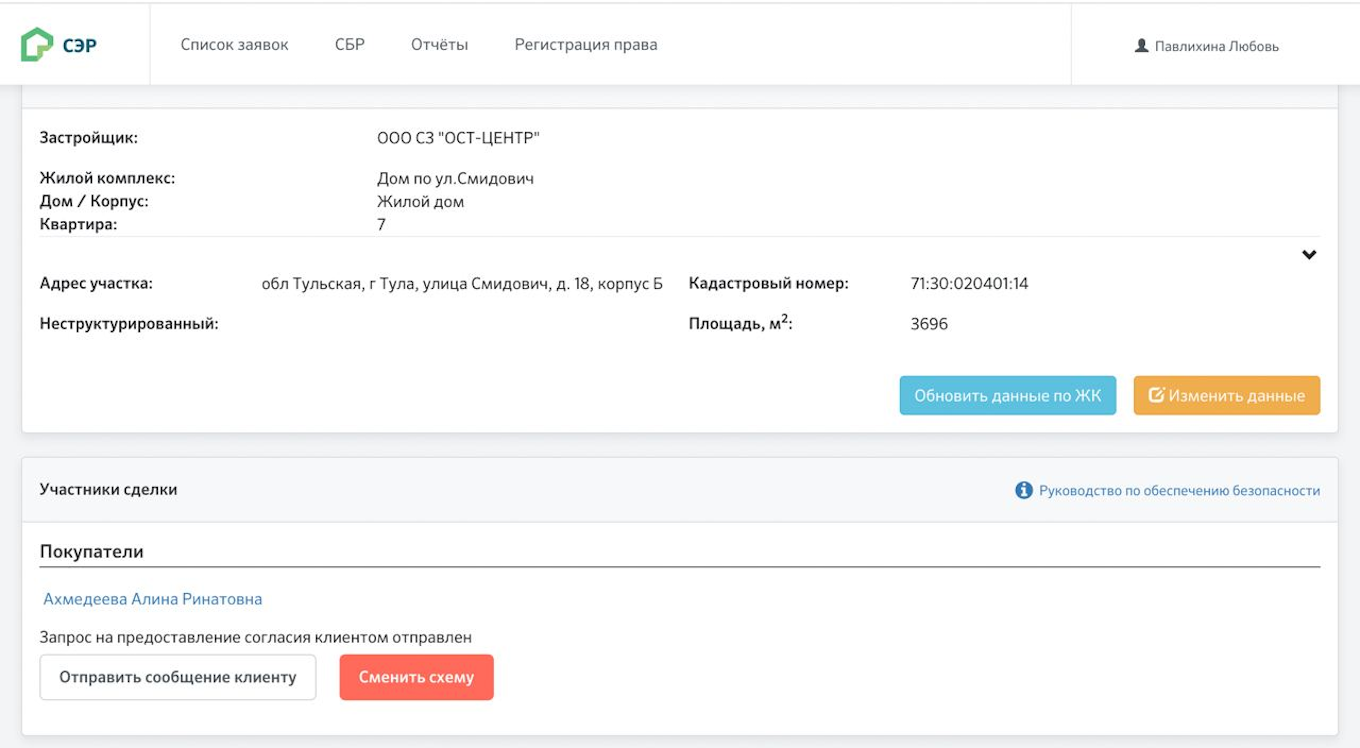Screen dimensions: 1360x748
Task: Click the Дом по ул.Смидович value
Action: pyautogui.click(x=456, y=179)
